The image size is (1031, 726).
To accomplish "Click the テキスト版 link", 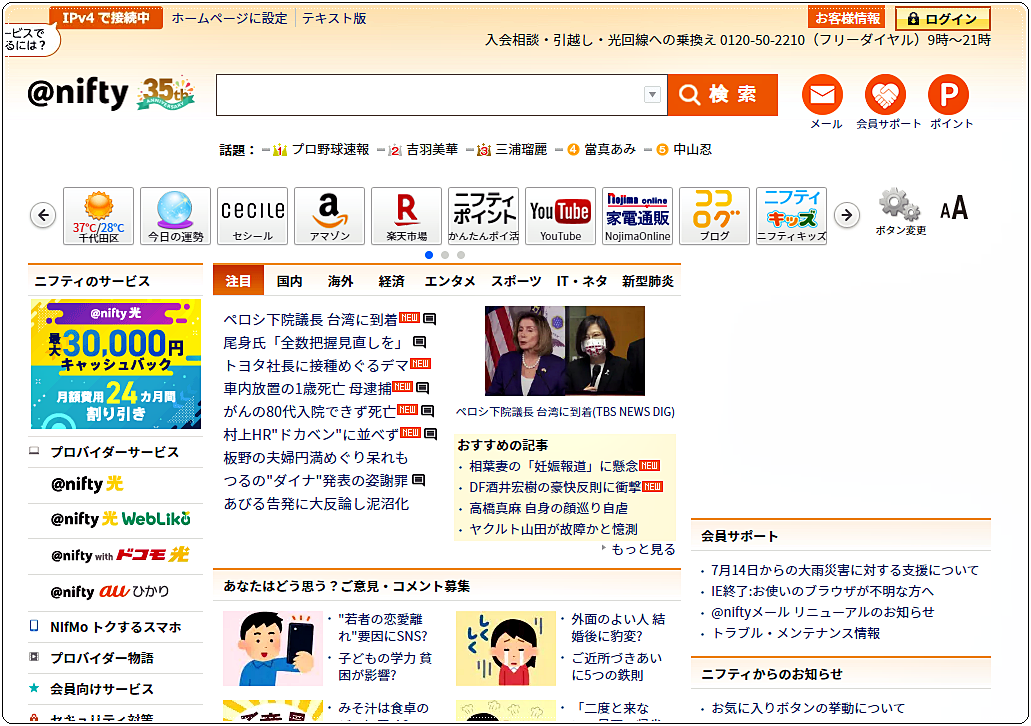I will tap(334, 18).
